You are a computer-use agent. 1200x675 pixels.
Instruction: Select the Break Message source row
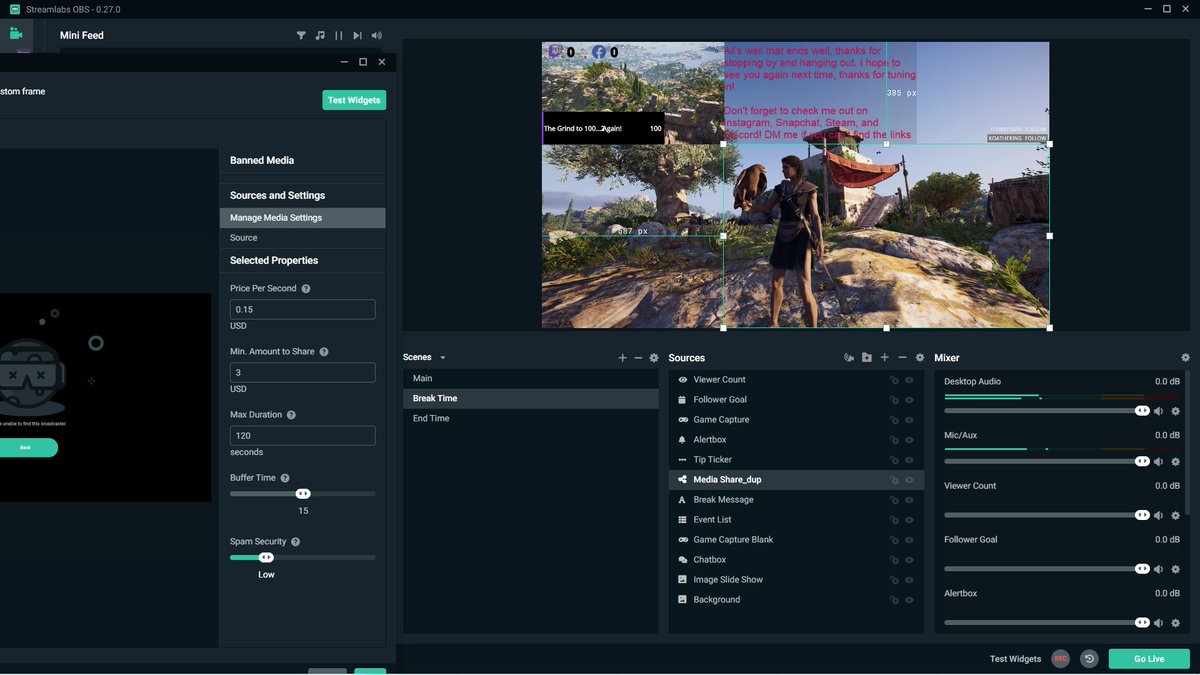pos(796,500)
